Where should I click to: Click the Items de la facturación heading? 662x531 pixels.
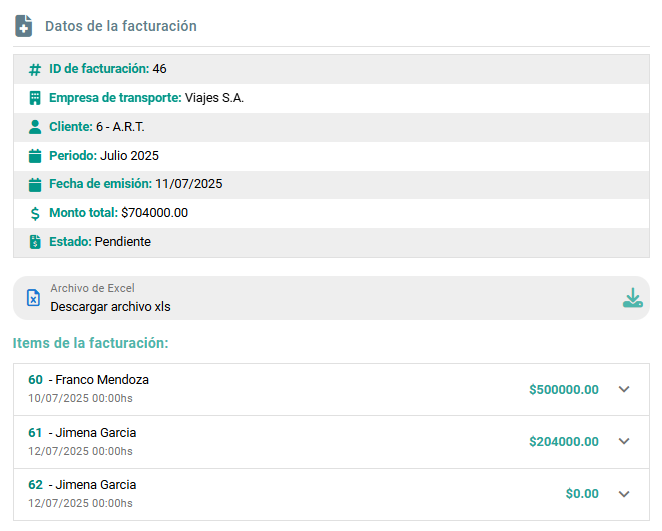(x=90, y=343)
